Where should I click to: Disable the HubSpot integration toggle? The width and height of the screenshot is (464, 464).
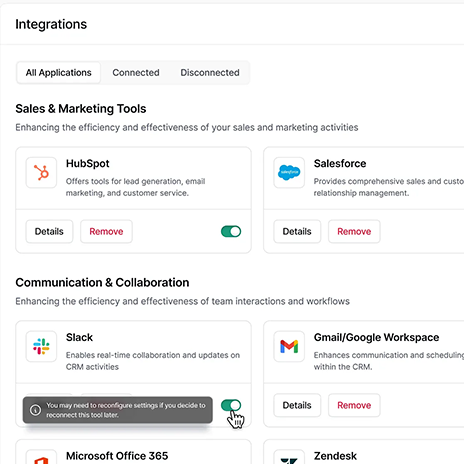231,231
